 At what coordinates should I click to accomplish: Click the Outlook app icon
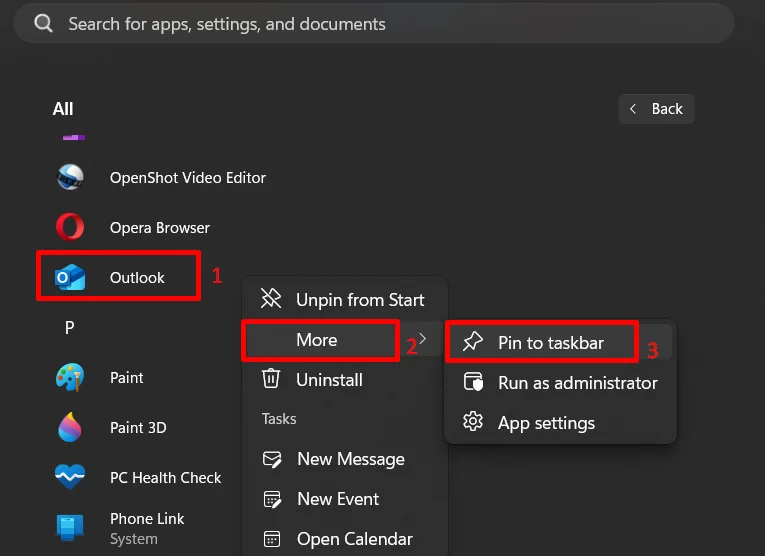[x=70, y=277]
